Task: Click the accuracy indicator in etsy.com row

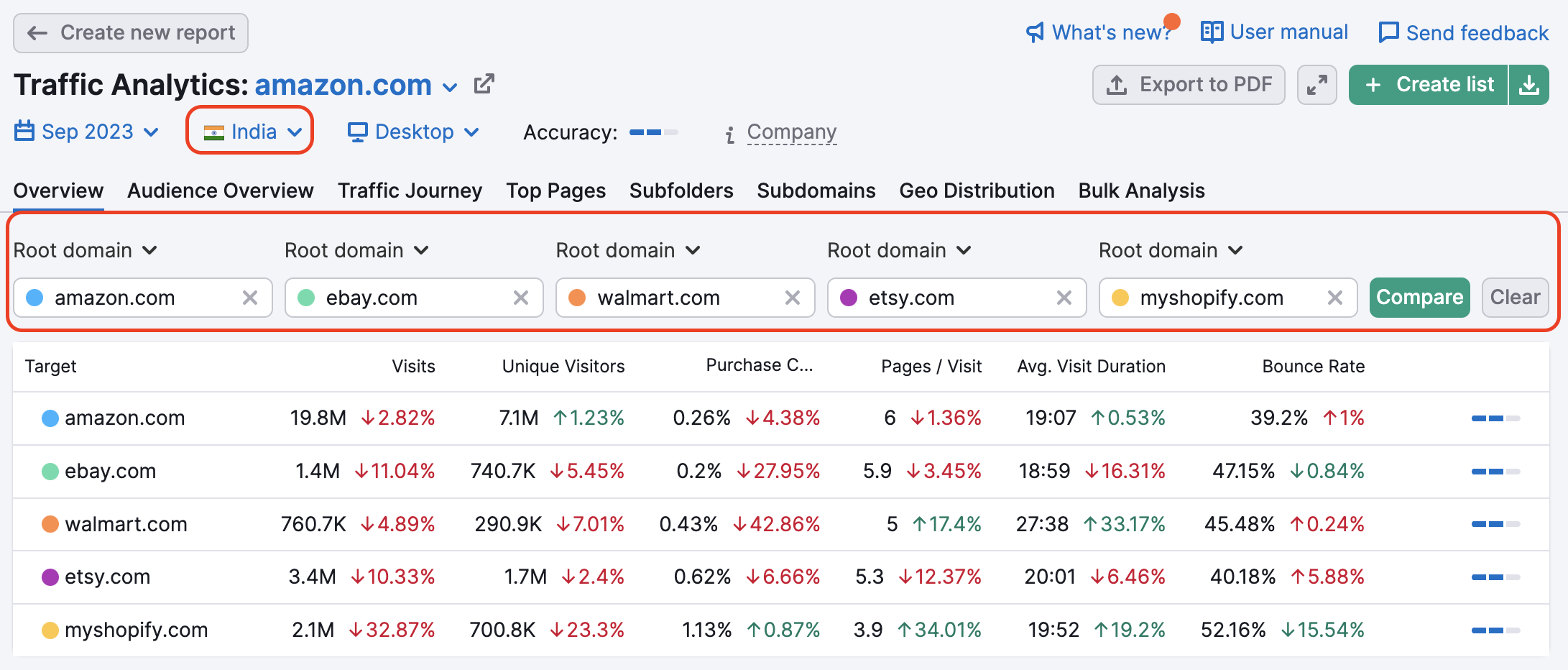Action: pos(1495,577)
